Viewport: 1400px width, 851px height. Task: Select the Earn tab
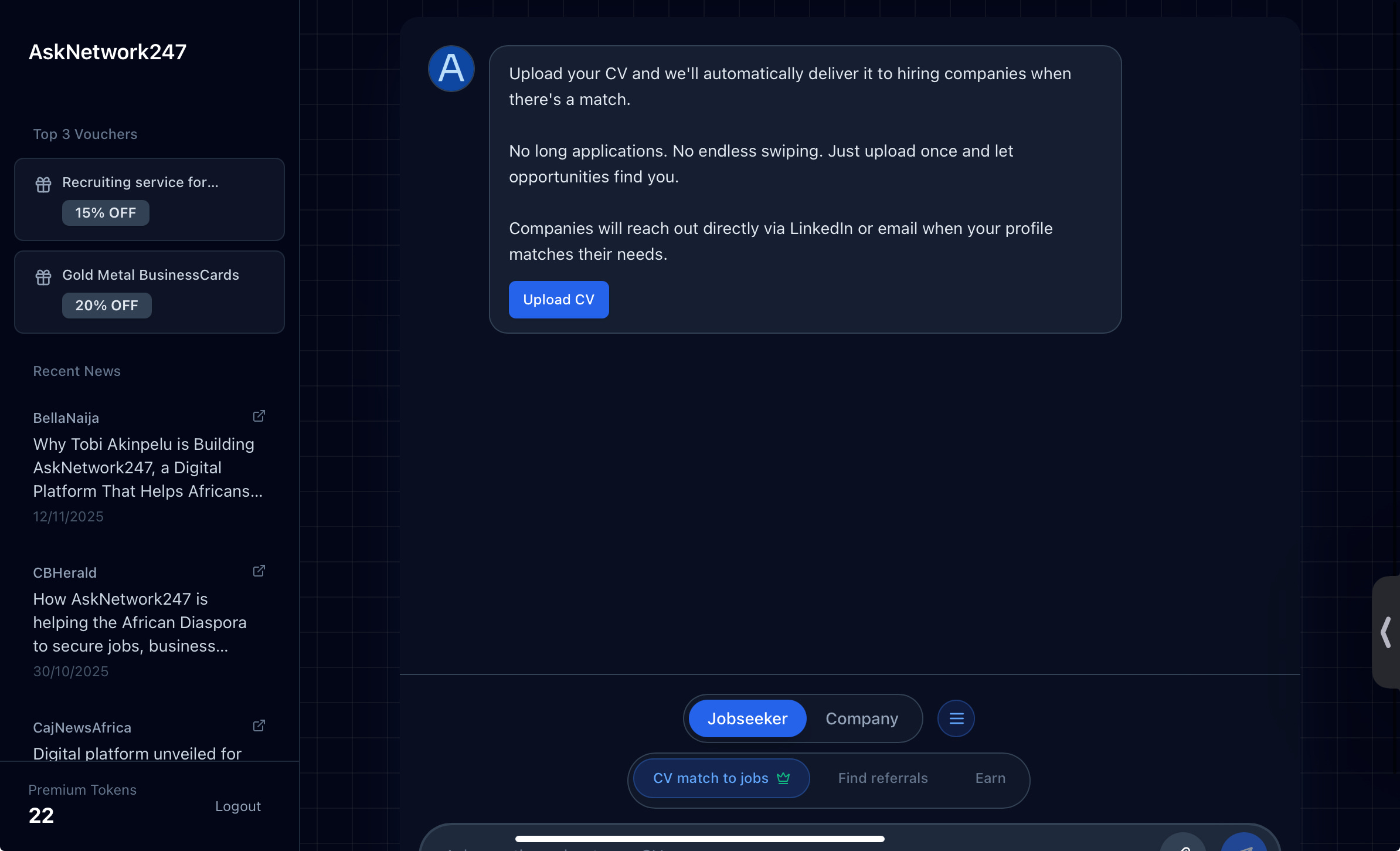990,778
